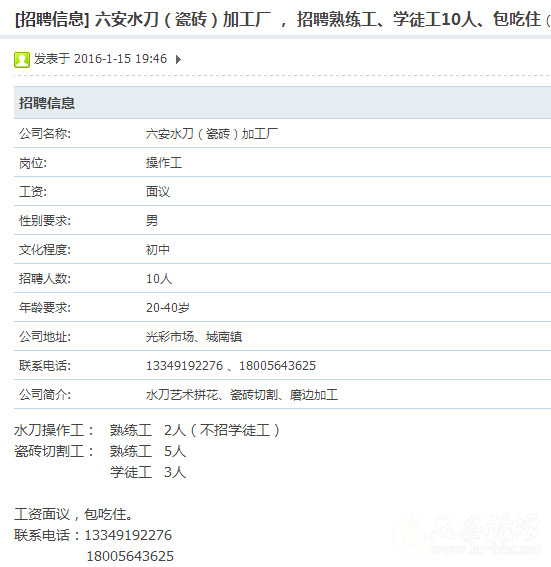The image size is (551, 567).
Task: Click the 公司简介: label
Action: coord(45,395)
